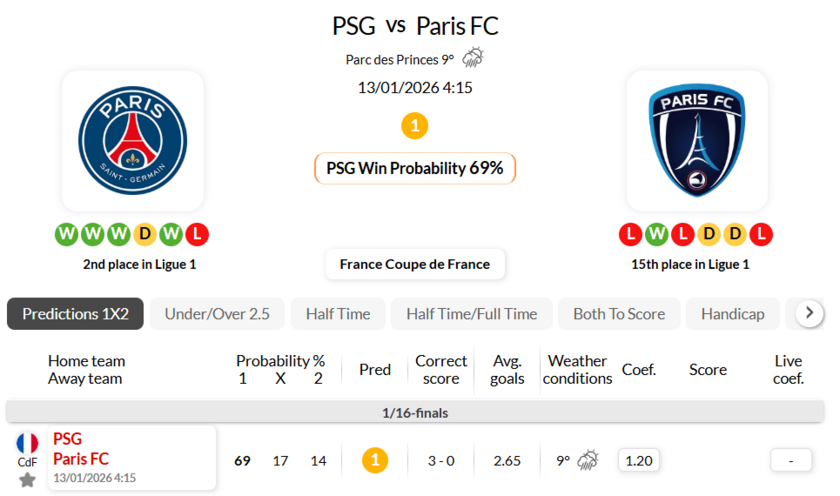This screenshot has width=840, height=496.
Task: Click the rainy weather icon near Parc des Princes
Action: click(x=473, y=58)
